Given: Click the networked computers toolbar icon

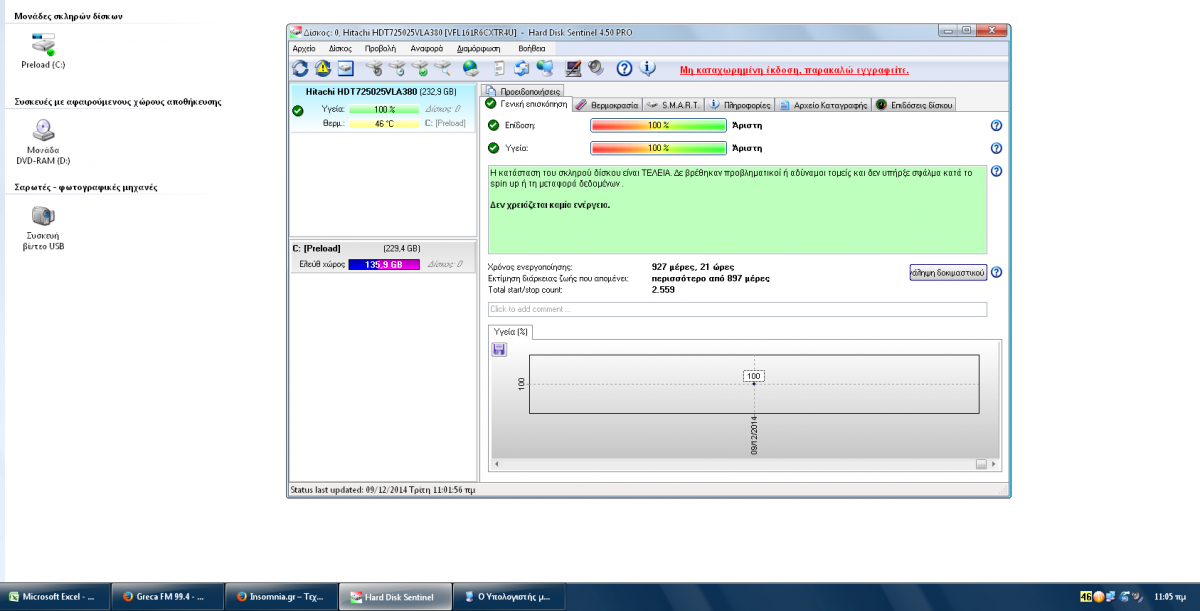Looking at the screenshot, I should [x=545, y=69].
